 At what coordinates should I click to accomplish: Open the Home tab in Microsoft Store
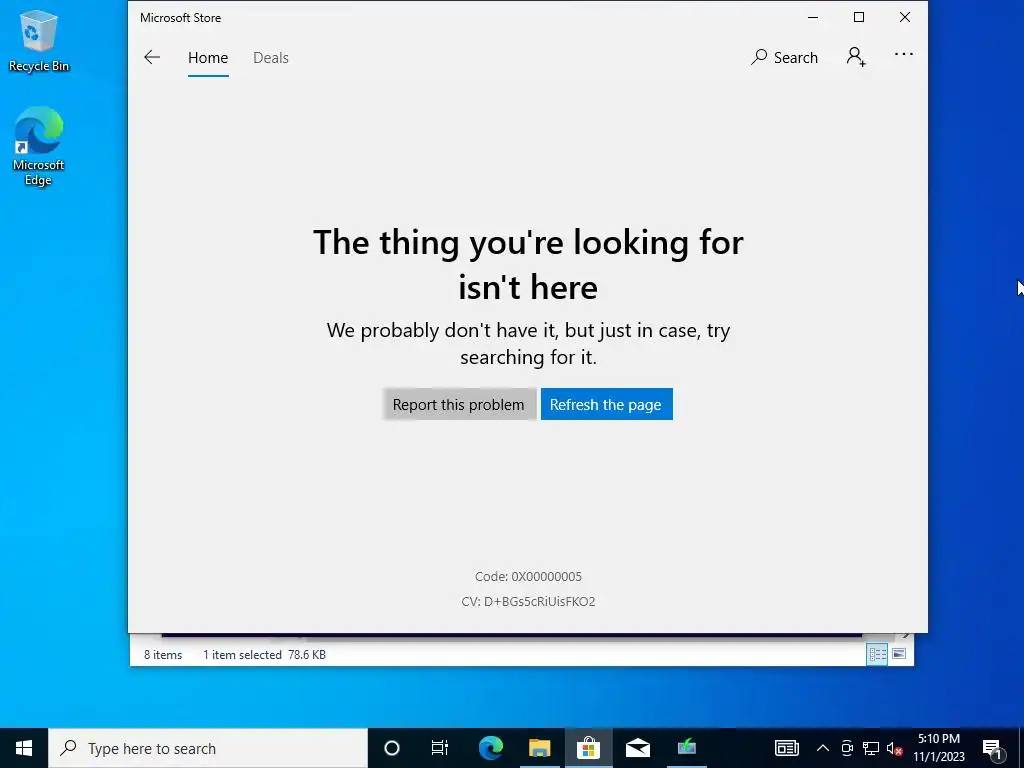208,57
